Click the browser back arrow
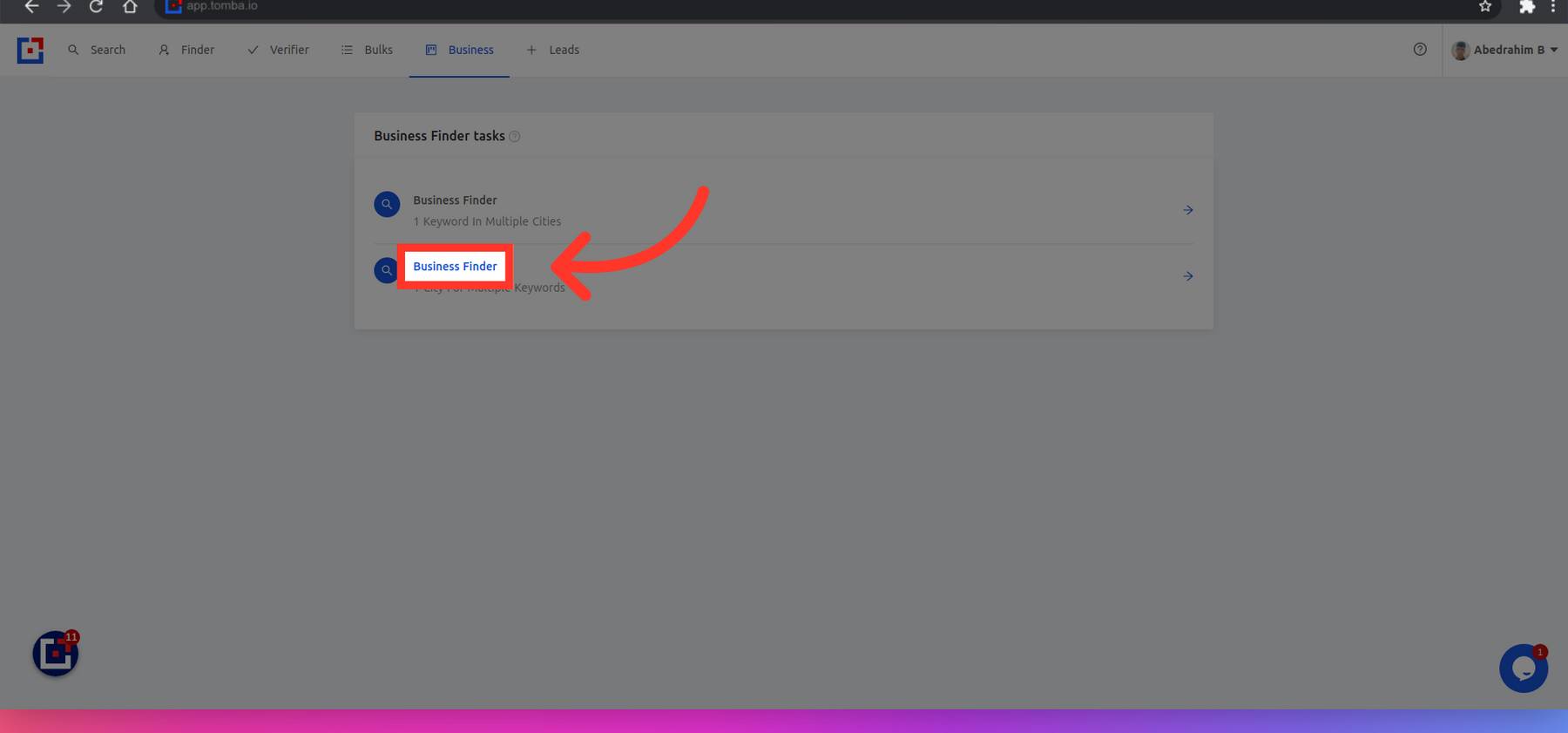Image resolution: width=1568 pixels, height=733 pixels. [x=31, y=6]
